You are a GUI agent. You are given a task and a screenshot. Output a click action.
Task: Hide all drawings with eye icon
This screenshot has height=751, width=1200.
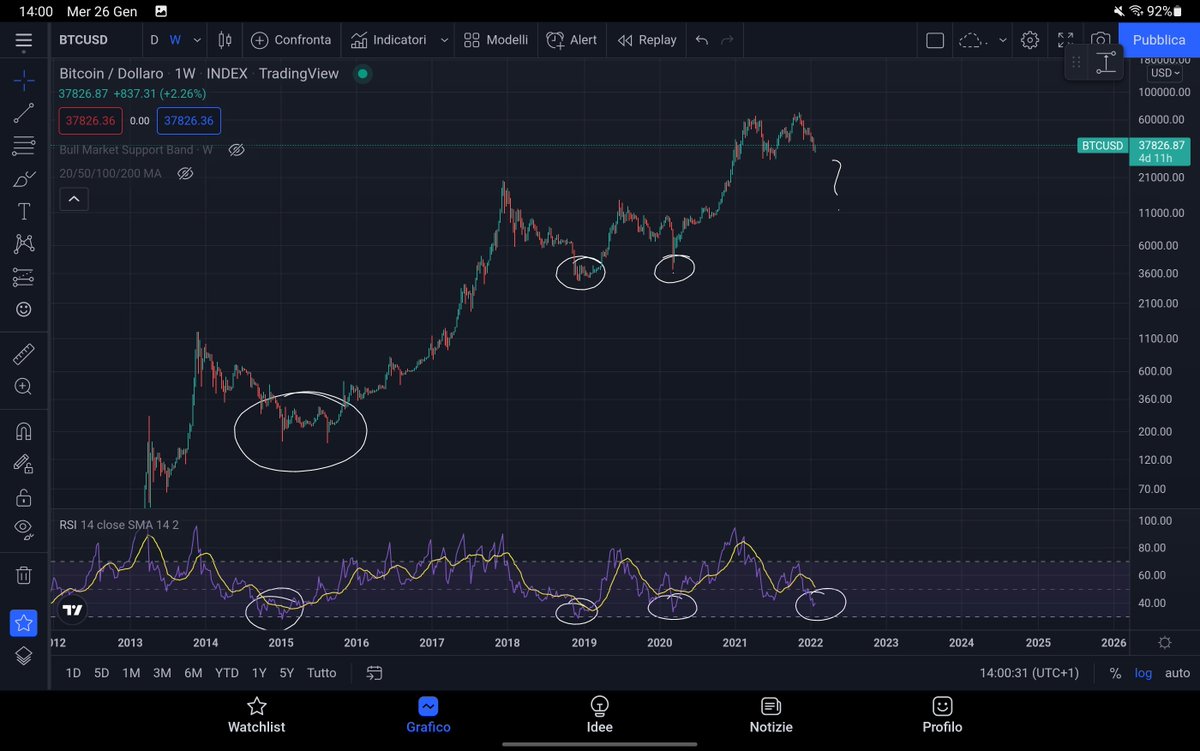[24, 529]
